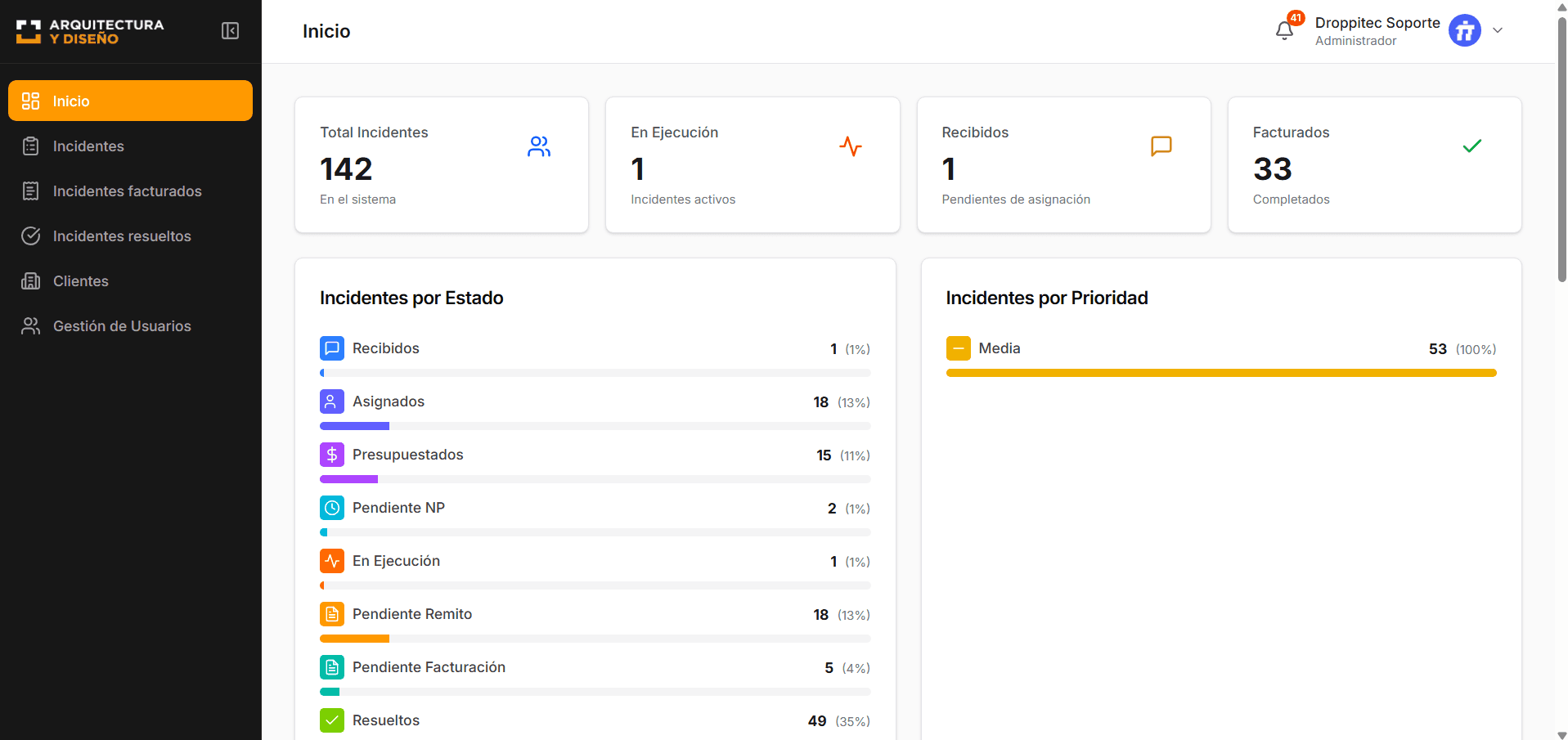Click the Arquitectura y Diseño logo
This screenshot has height=740, width=1568.
[x=90, y=31]
